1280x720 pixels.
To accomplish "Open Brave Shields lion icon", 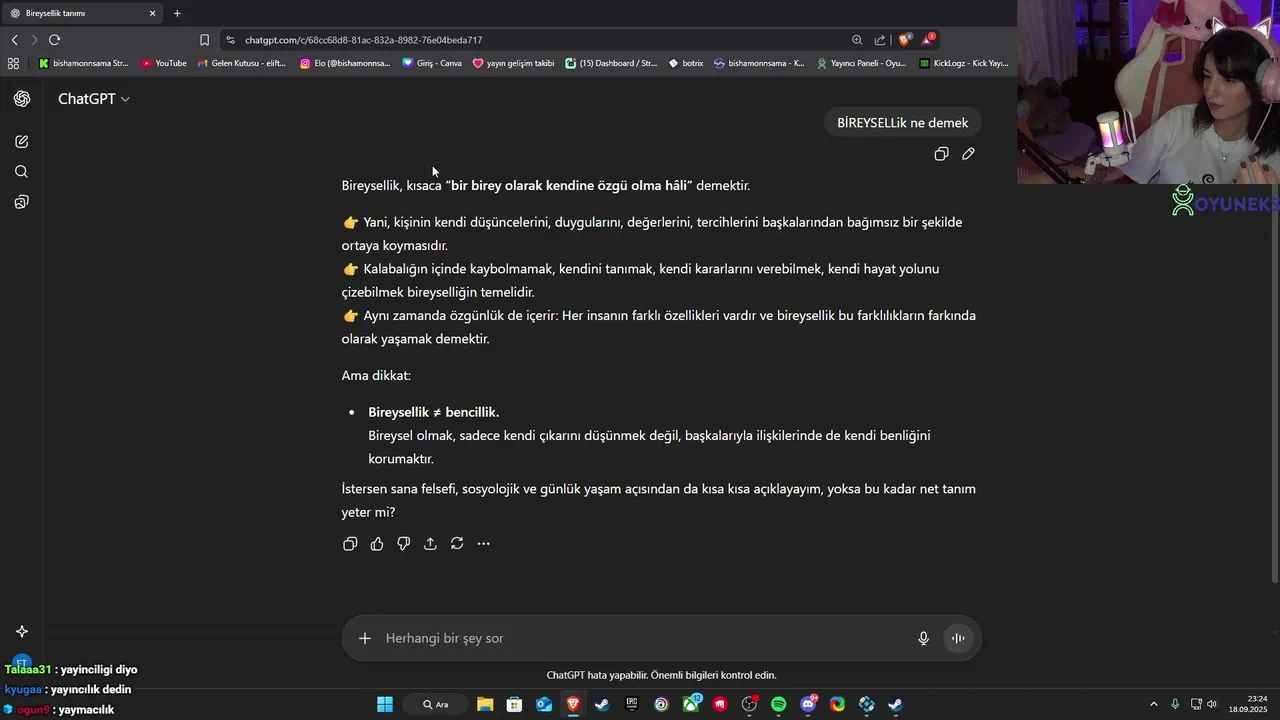I will tap(905, 40).
